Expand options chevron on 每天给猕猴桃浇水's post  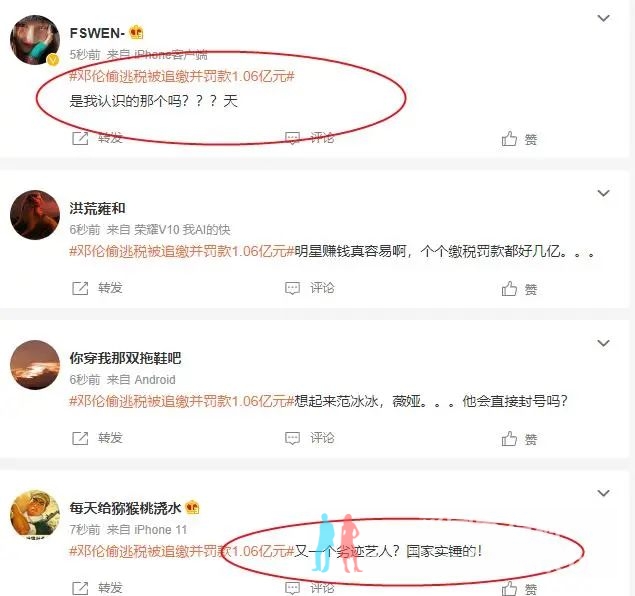pyautogui.click(x=603, y=493)
